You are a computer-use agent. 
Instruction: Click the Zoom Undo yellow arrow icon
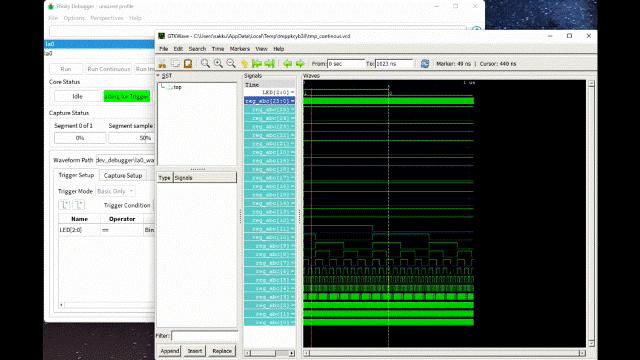tap(244, 64)
